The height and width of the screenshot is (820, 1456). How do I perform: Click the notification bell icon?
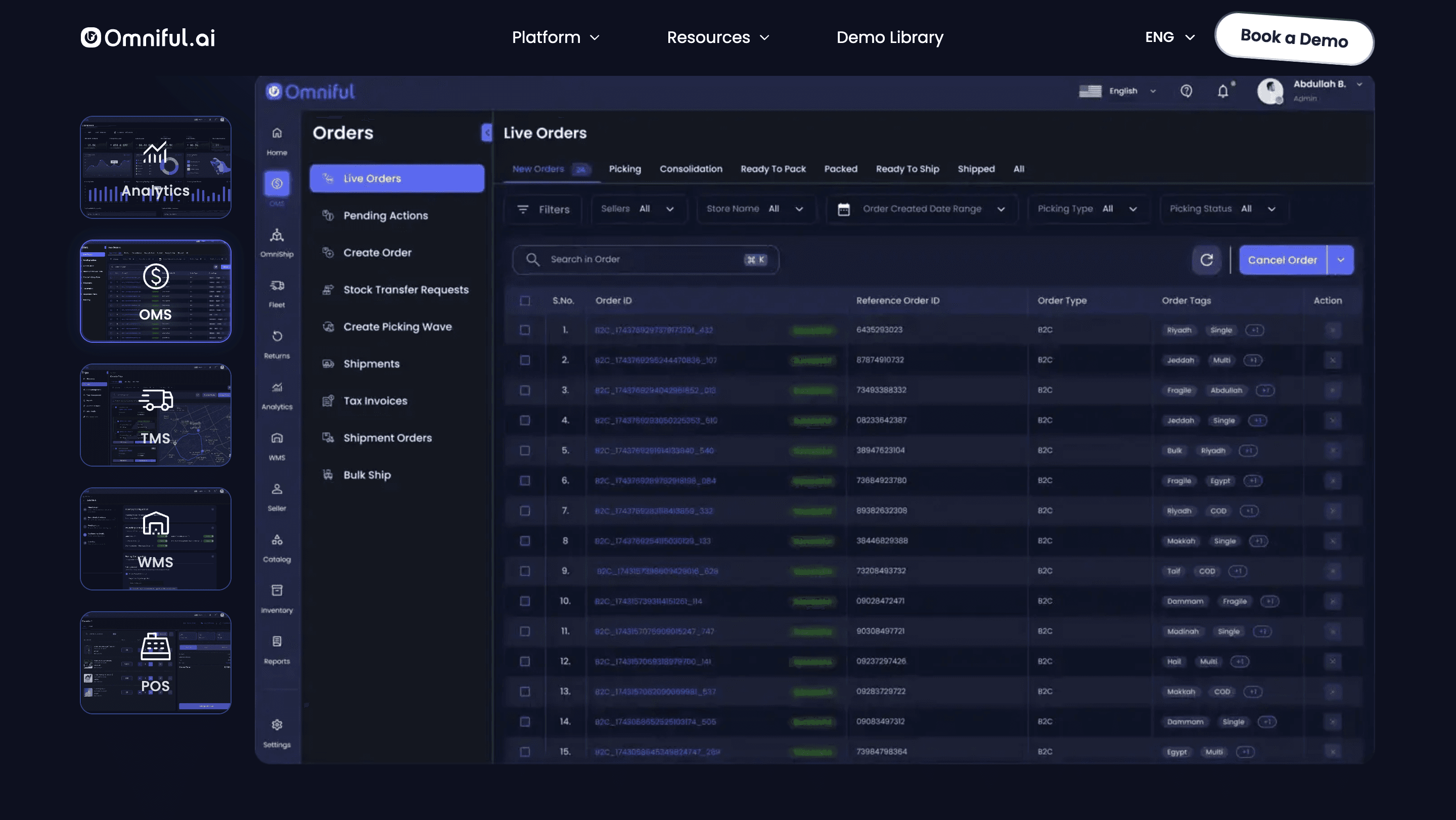click(1222, 91)
